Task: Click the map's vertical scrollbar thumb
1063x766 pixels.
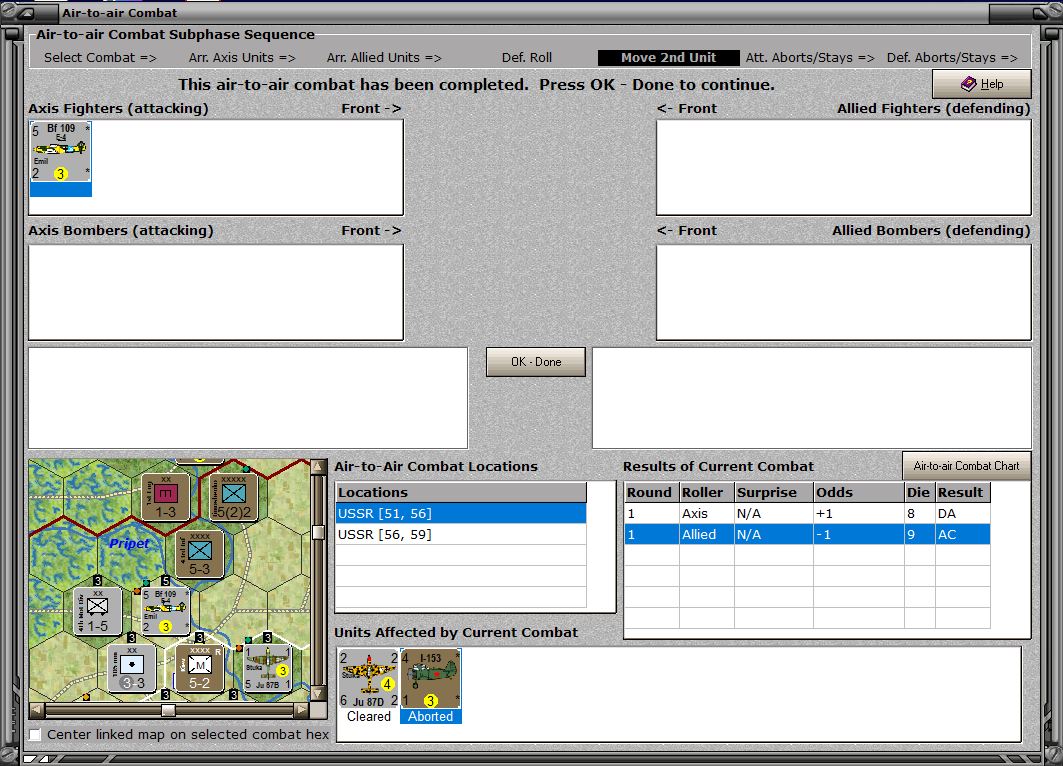Action: click(318, 532)
